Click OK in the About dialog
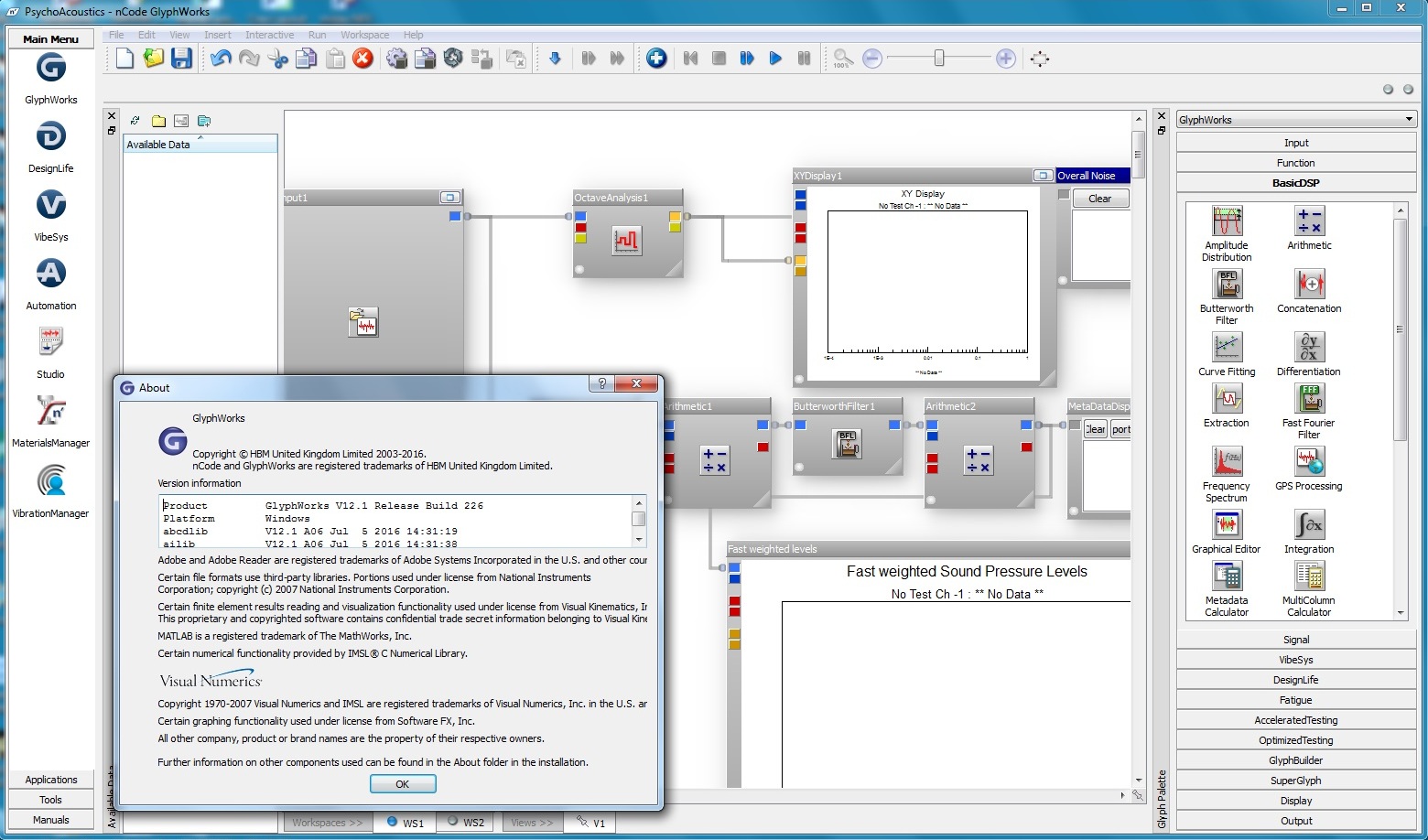 point(403,784)
